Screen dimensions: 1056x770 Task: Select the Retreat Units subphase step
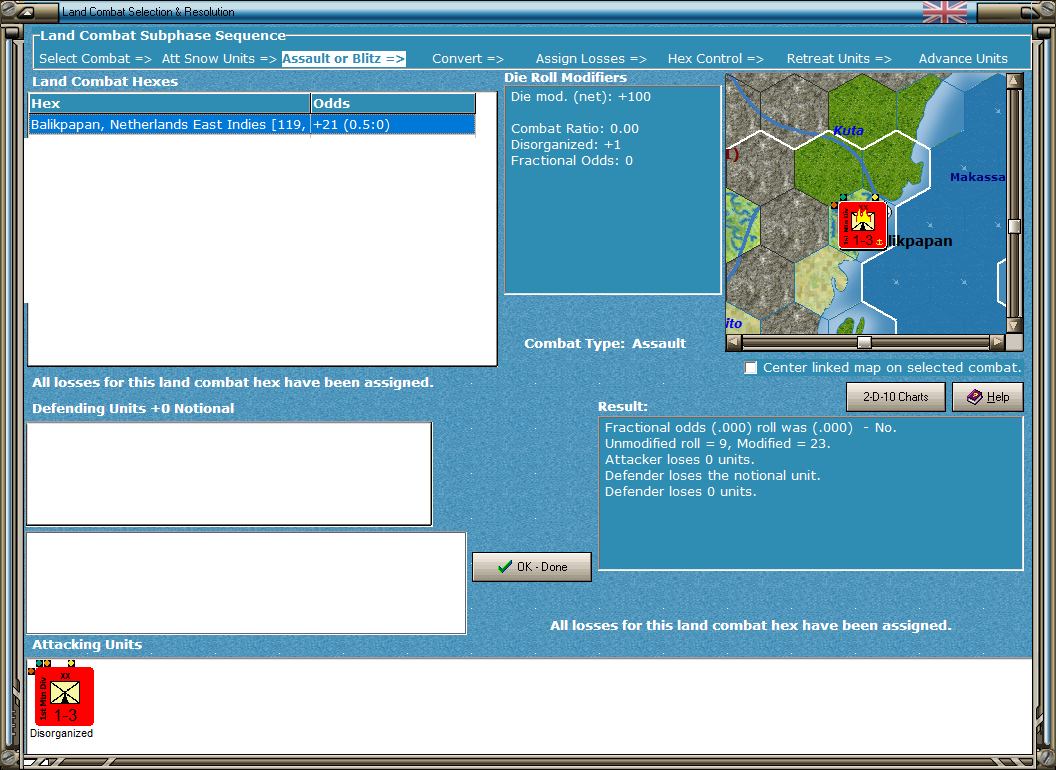(839, 59)
